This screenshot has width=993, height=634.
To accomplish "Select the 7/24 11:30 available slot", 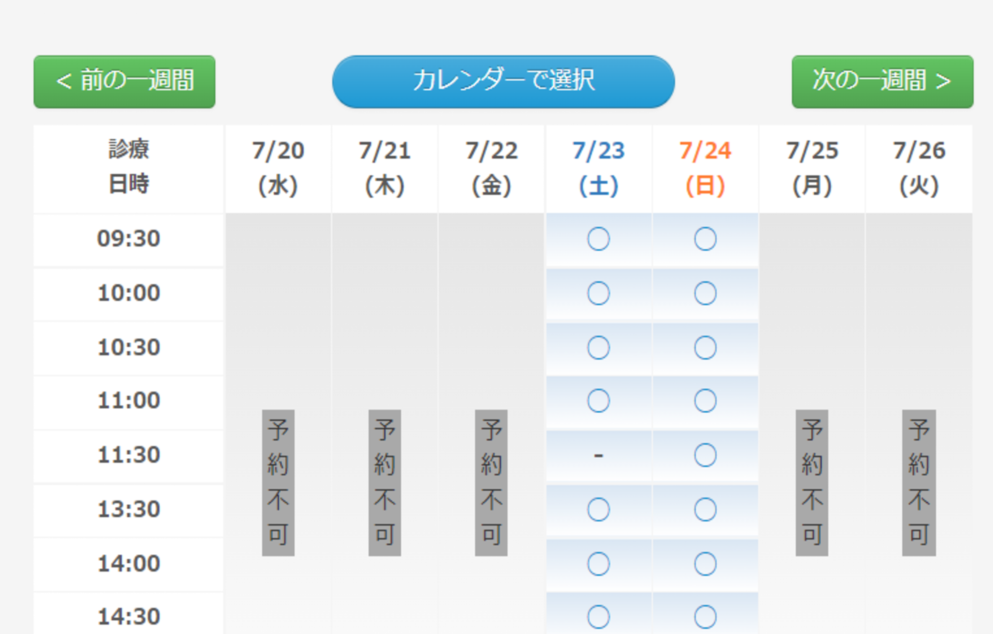I will click(x=705, y=456).
